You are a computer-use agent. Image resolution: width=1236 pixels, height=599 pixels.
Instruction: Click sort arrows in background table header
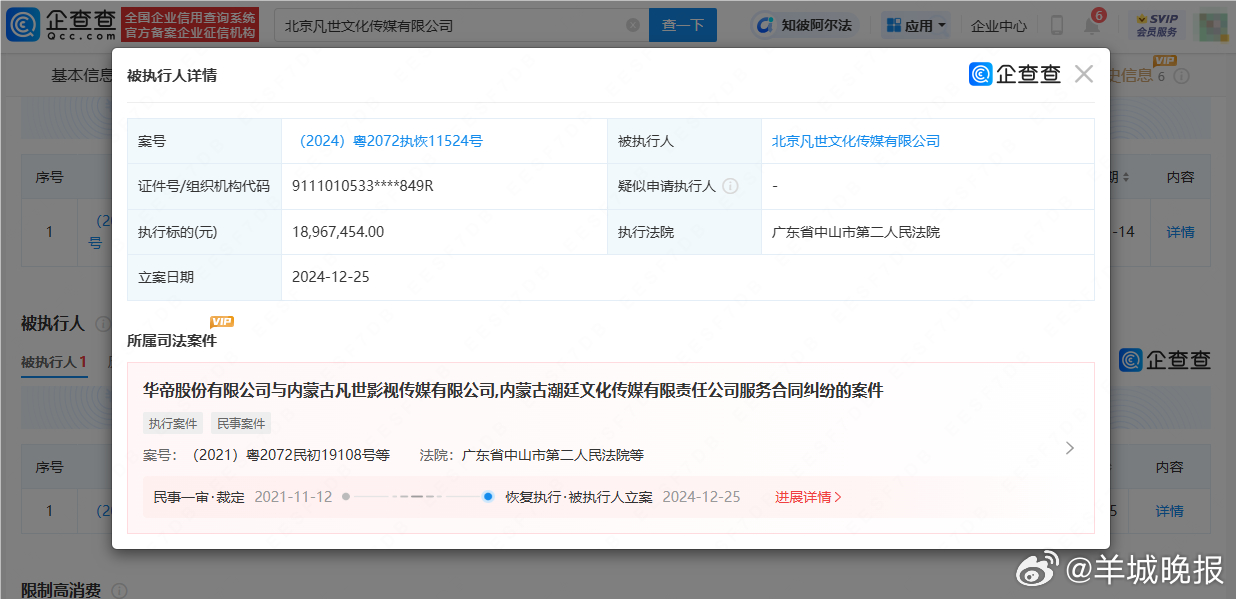(1127, 177)
